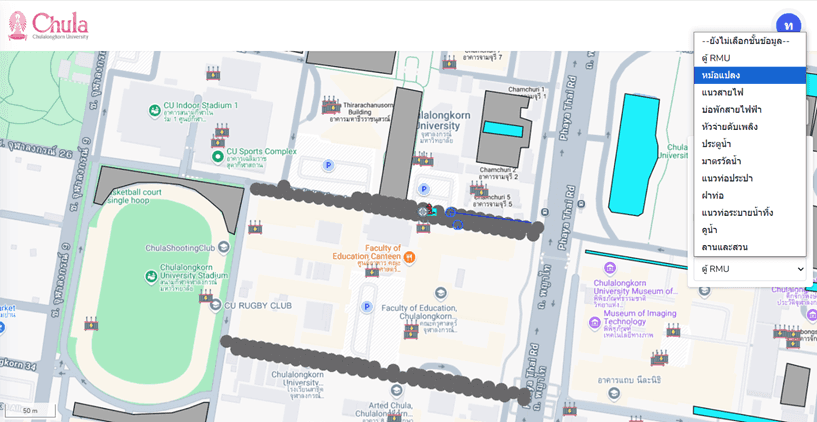Screen dimensions: 817x422
Task: Select 'แนวท่อประปา' layer option
Action: pos(750,178)
